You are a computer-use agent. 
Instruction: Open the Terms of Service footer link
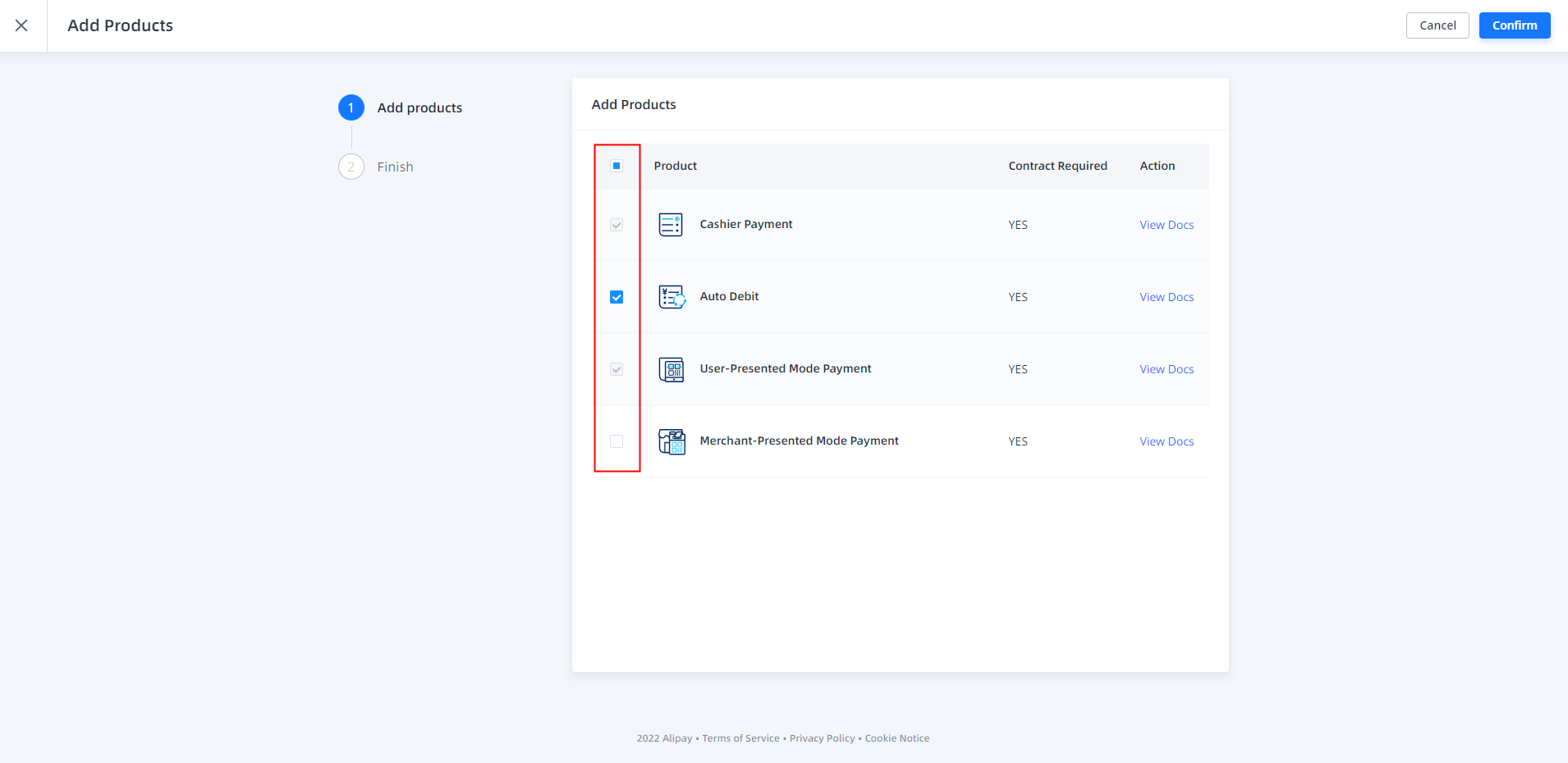click(x=740, y=738)
